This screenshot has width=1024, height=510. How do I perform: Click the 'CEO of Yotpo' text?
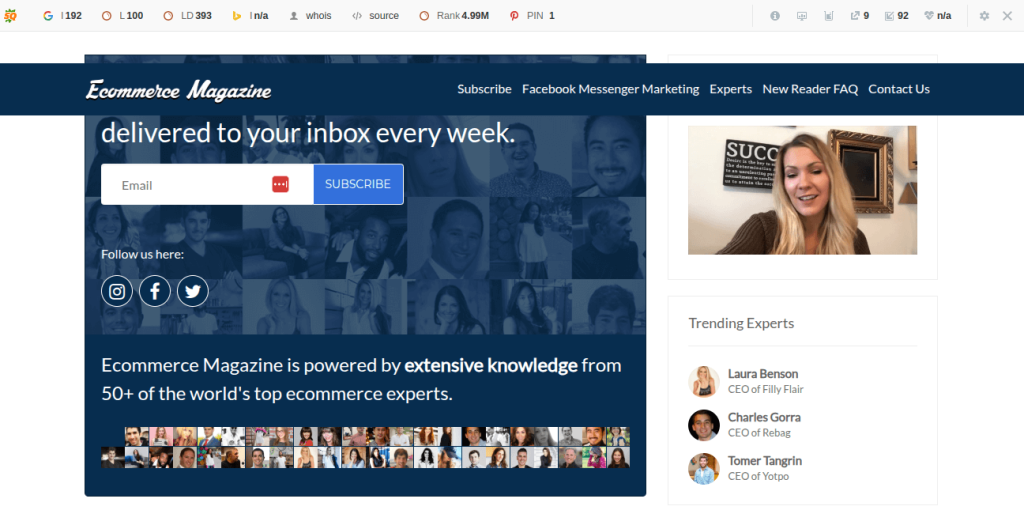pyautogui.click(x=759, y=477)
